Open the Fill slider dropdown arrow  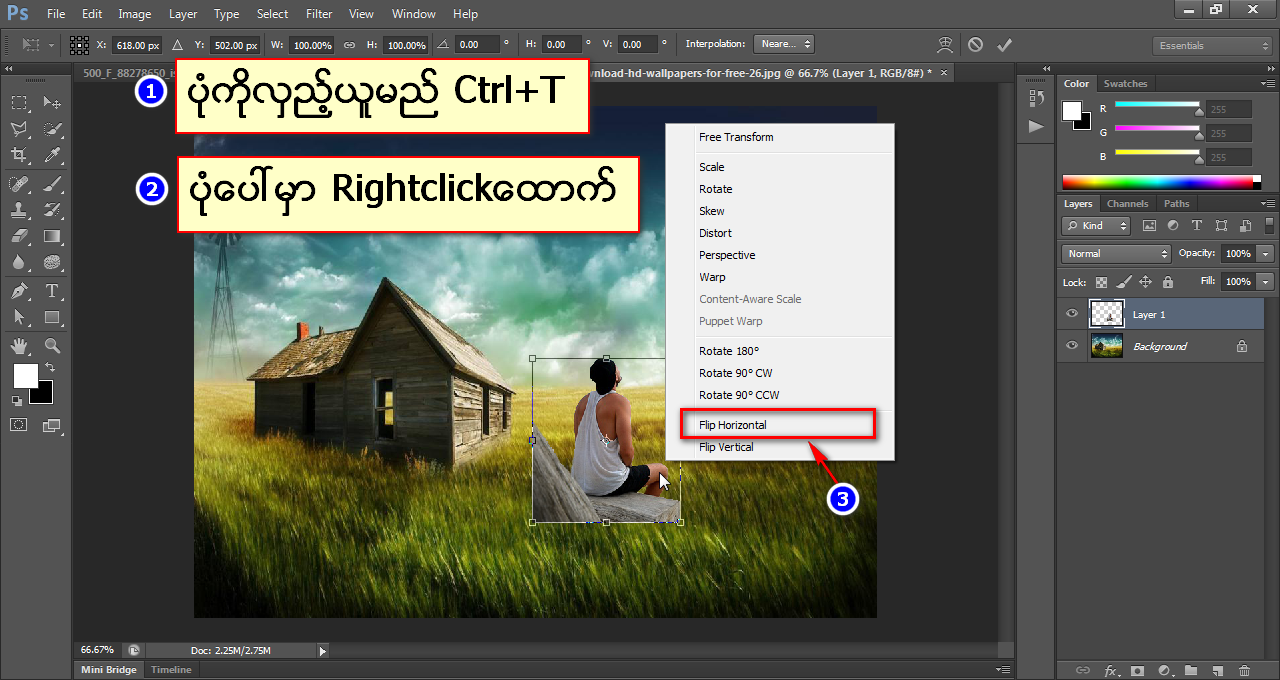tap(1266, 282)
